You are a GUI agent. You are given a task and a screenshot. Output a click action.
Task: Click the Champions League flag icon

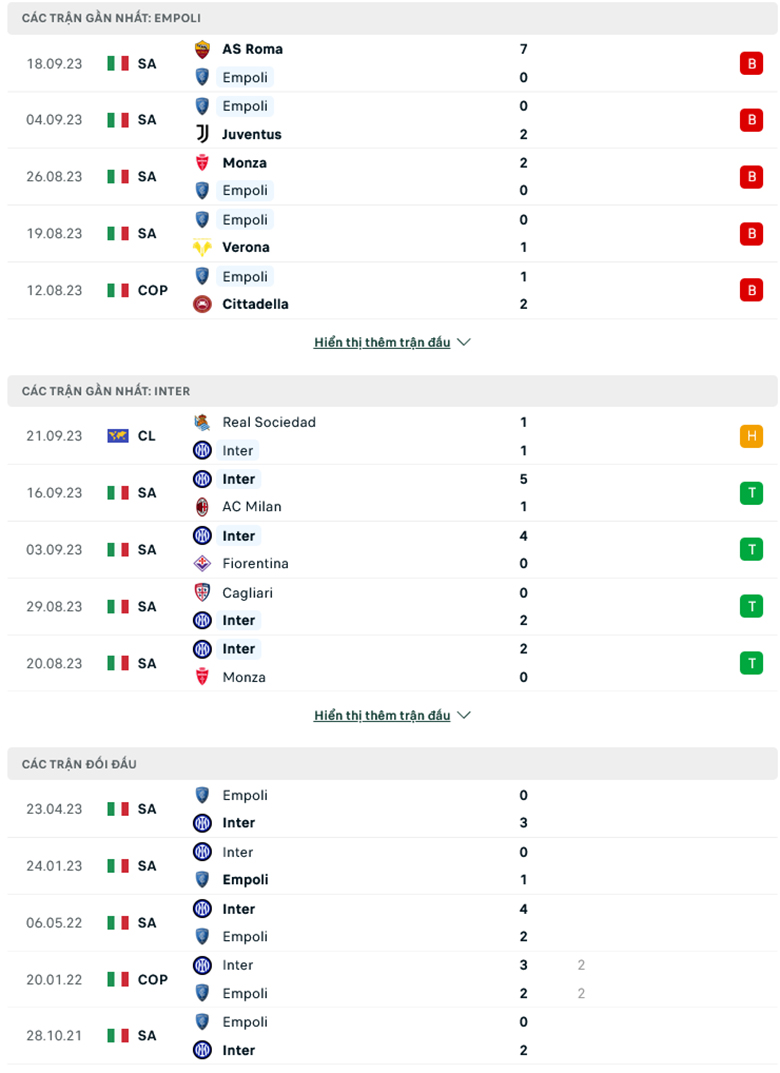[x=119, y=435]
